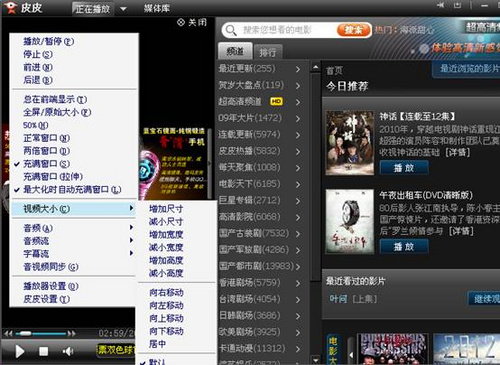Click the orange 搜索 button

click(x=354, y=30)
